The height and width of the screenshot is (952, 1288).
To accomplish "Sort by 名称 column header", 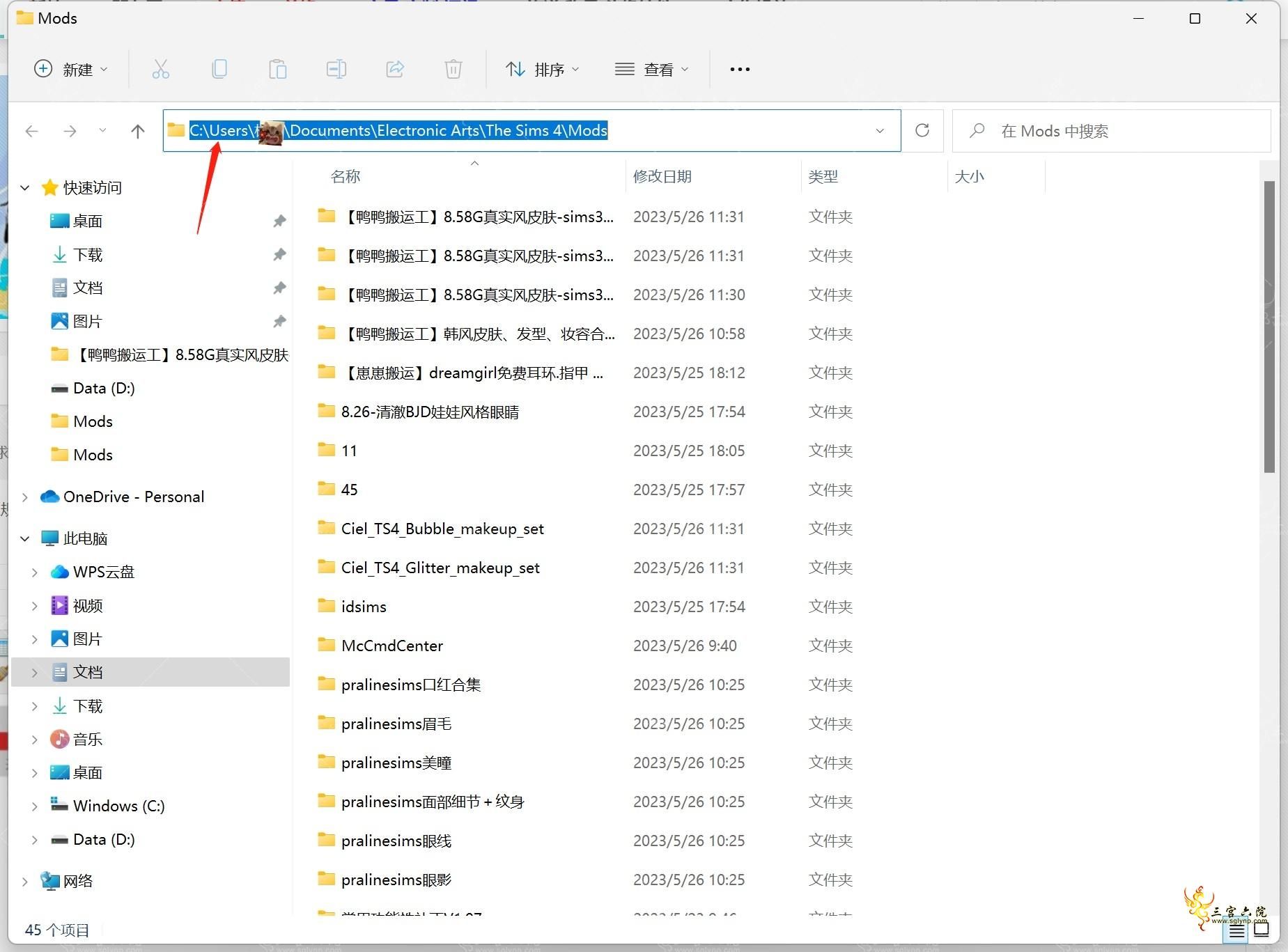I will click(346, 176).
